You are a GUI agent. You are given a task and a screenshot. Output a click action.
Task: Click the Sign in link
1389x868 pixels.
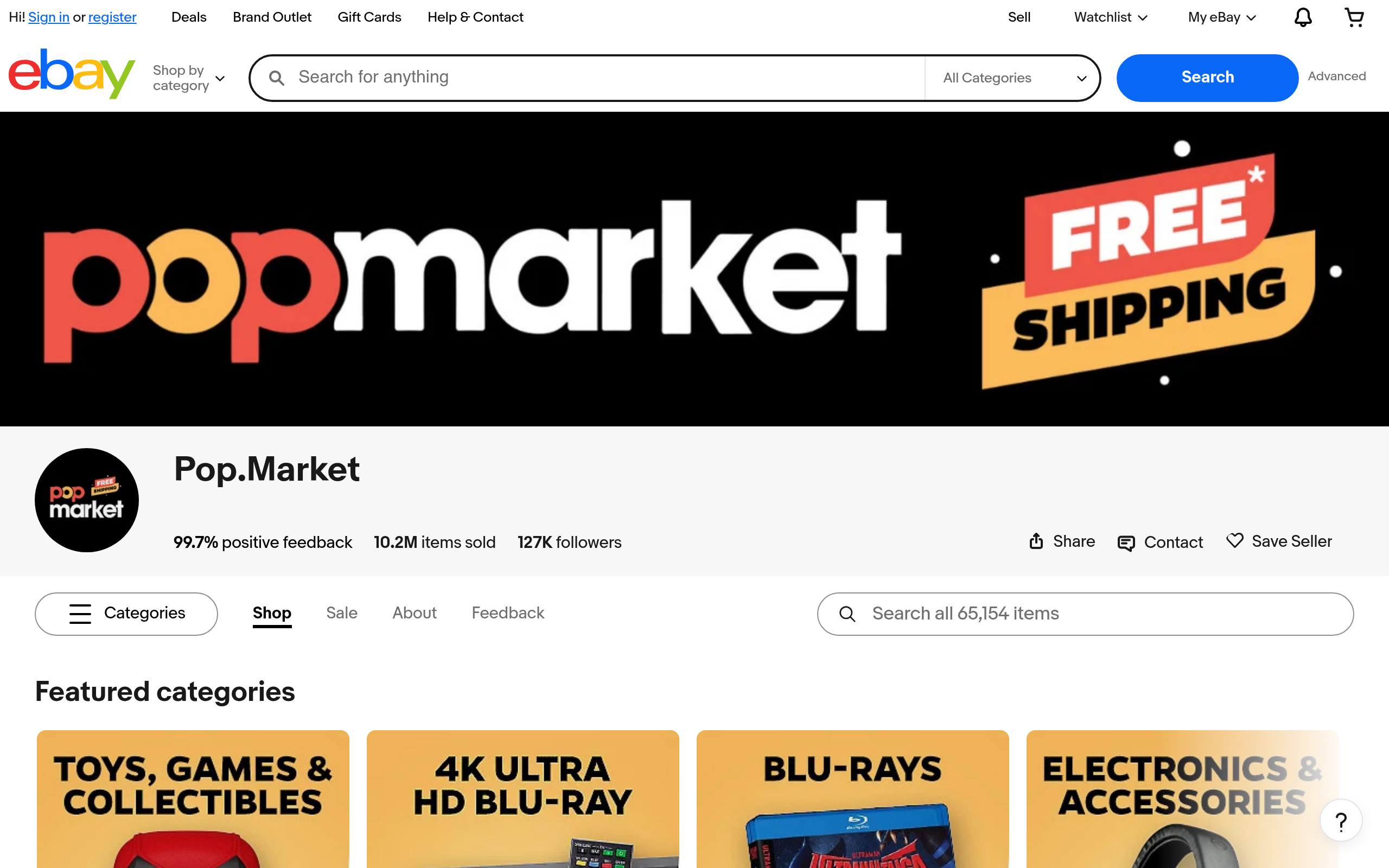[x=49, y=17]
